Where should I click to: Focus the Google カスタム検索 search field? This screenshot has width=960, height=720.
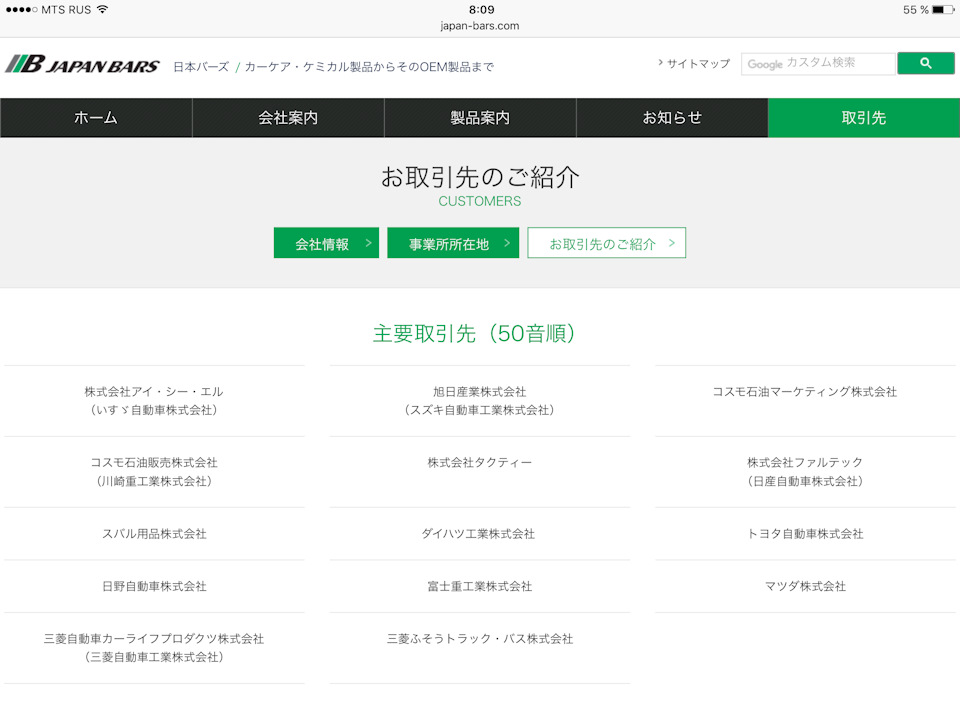point(819,63)
